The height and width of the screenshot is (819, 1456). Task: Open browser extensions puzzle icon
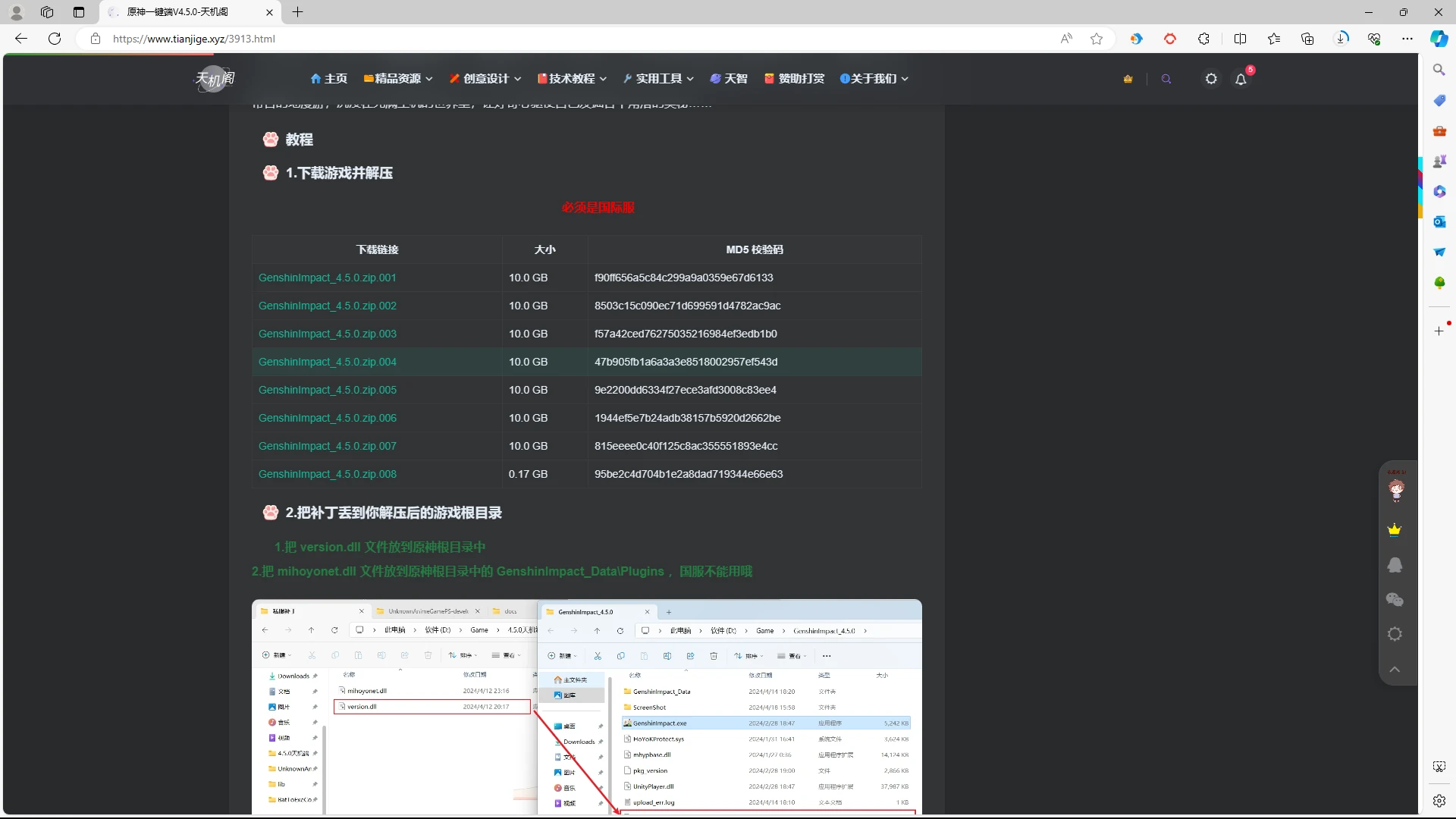(x=1203, y=39)
